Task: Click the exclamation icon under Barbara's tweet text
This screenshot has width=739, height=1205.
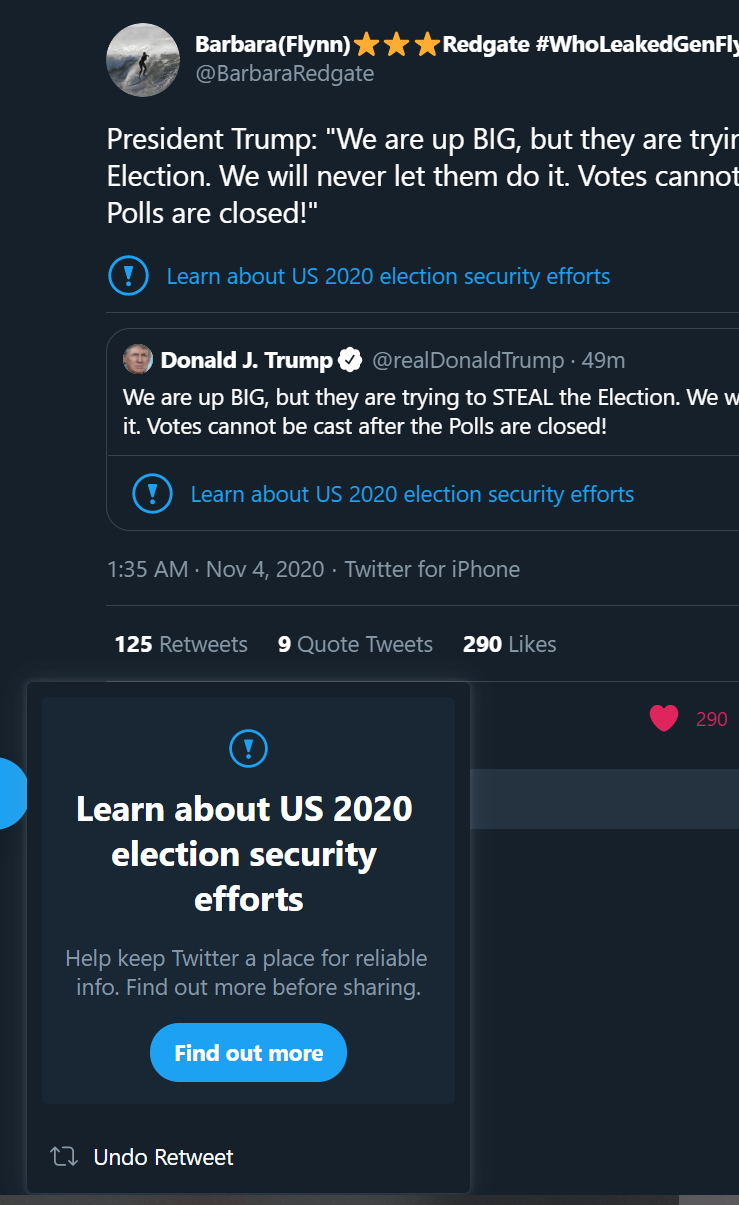Action: pos(128,276)
